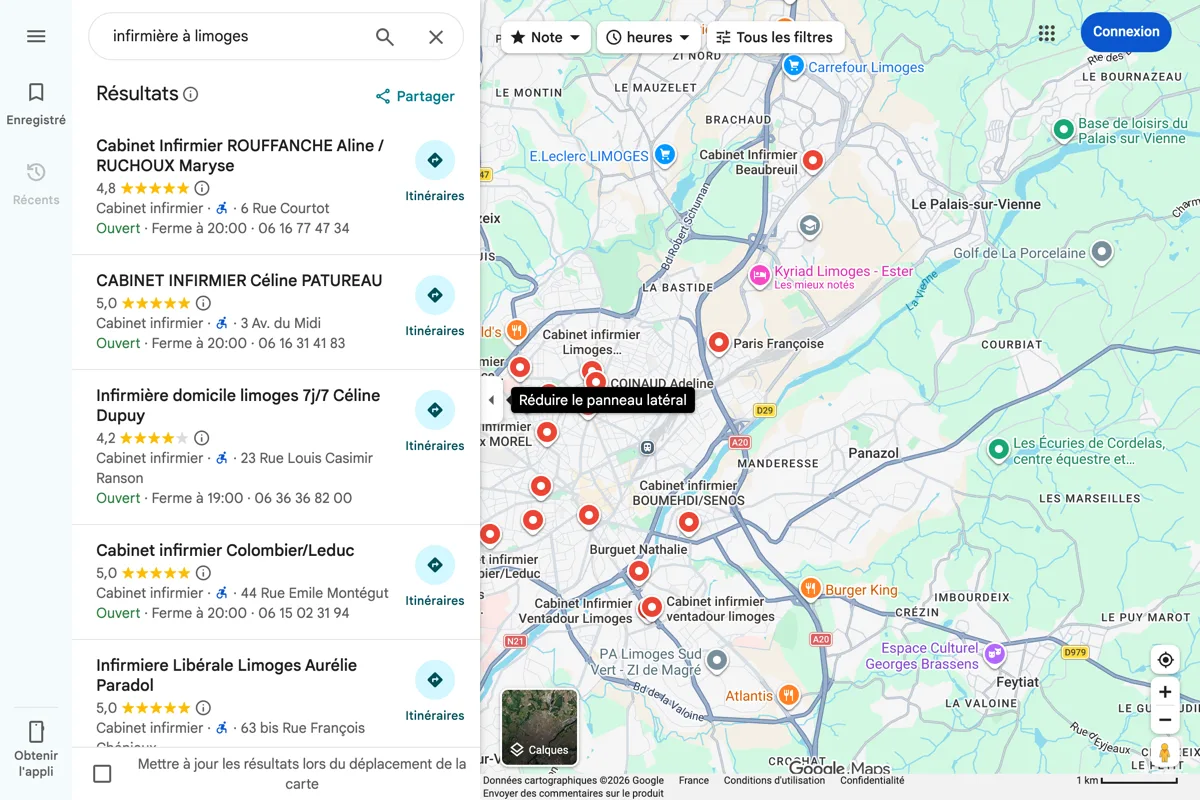
Task: Click rating info icon for ROUFFANCHE cabinet
Action: click(202, 188)
